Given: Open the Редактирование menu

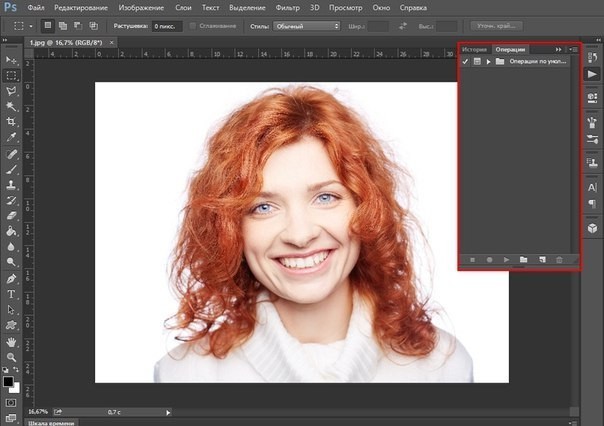Looking at the screenshot, I should 81,7.
